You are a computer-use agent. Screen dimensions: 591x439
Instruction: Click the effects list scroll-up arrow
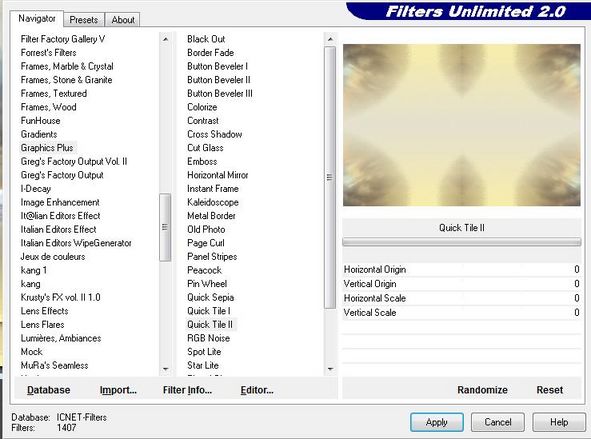click(x=330, y=39)
